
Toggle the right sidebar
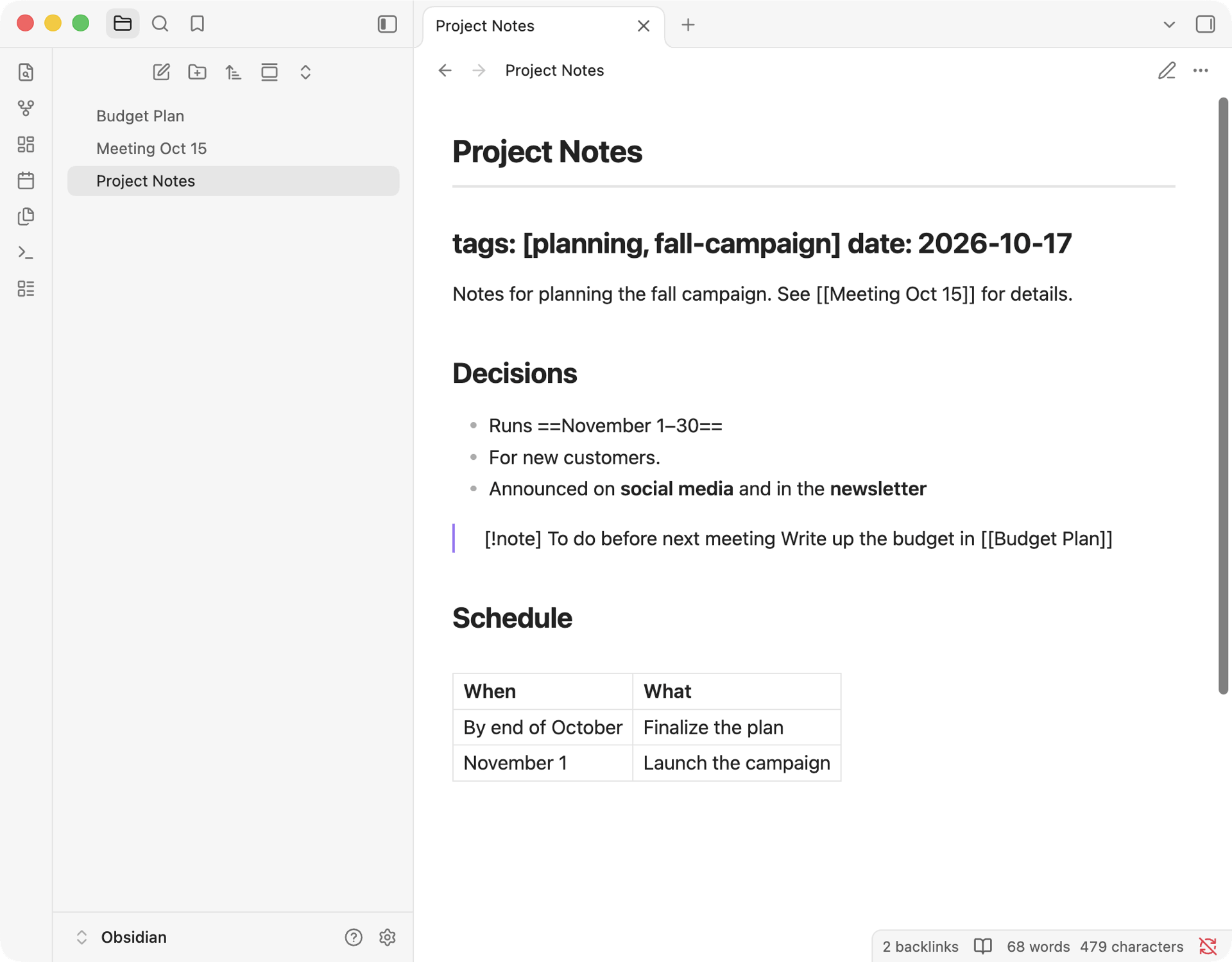point(1205,24)
